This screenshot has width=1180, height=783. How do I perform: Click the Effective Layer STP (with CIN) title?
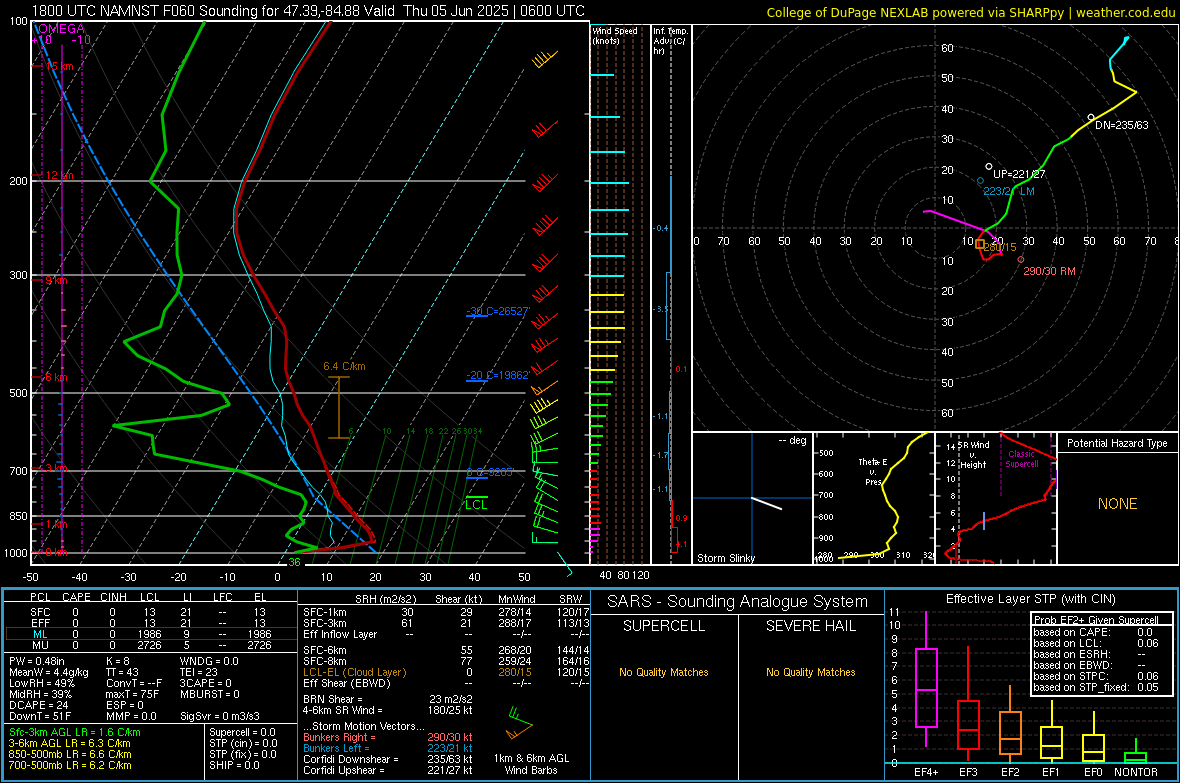click(x=1030, y=599)
